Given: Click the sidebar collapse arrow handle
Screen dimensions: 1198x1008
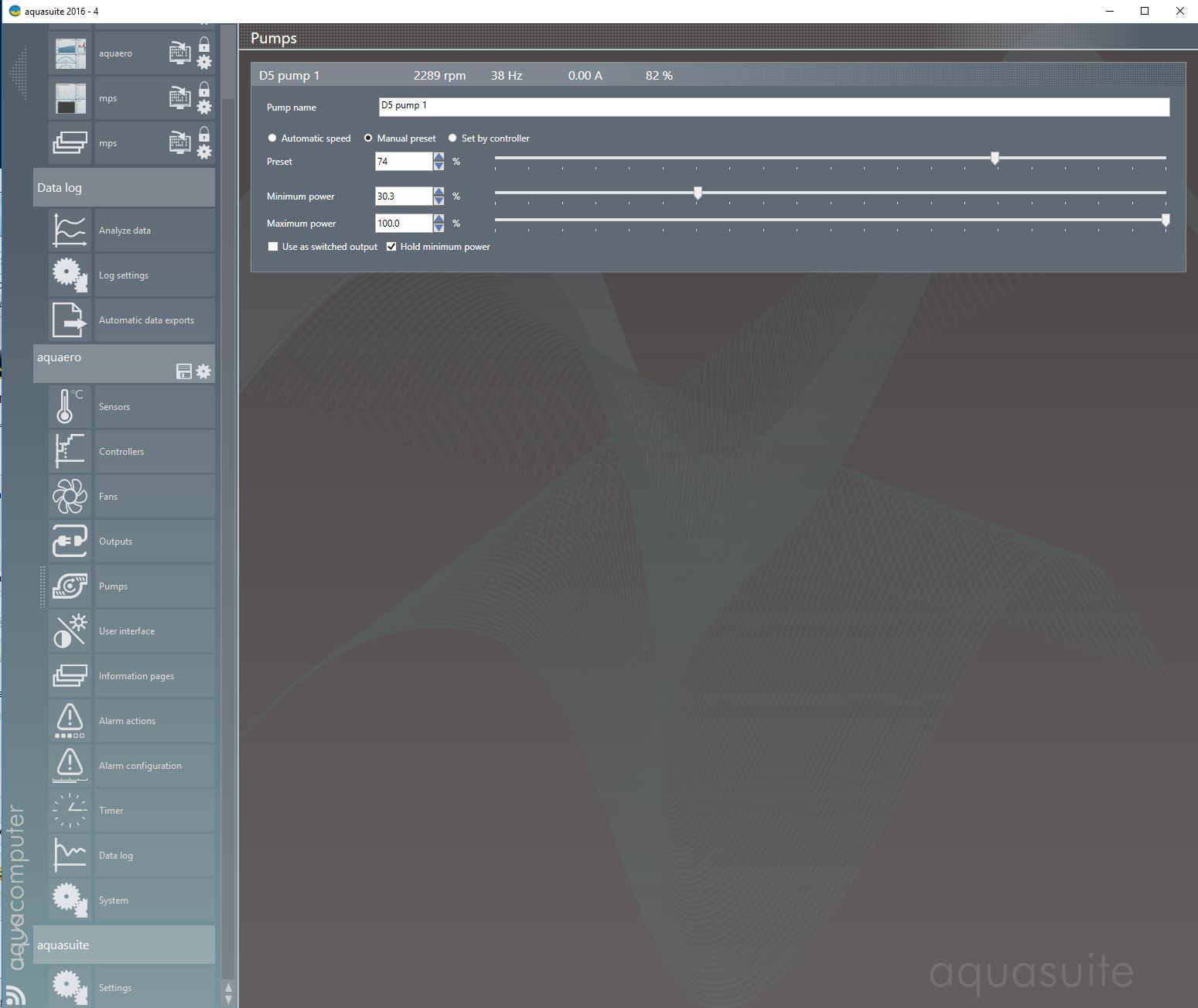Looking at the screenshot, I should tap(19, 73).
